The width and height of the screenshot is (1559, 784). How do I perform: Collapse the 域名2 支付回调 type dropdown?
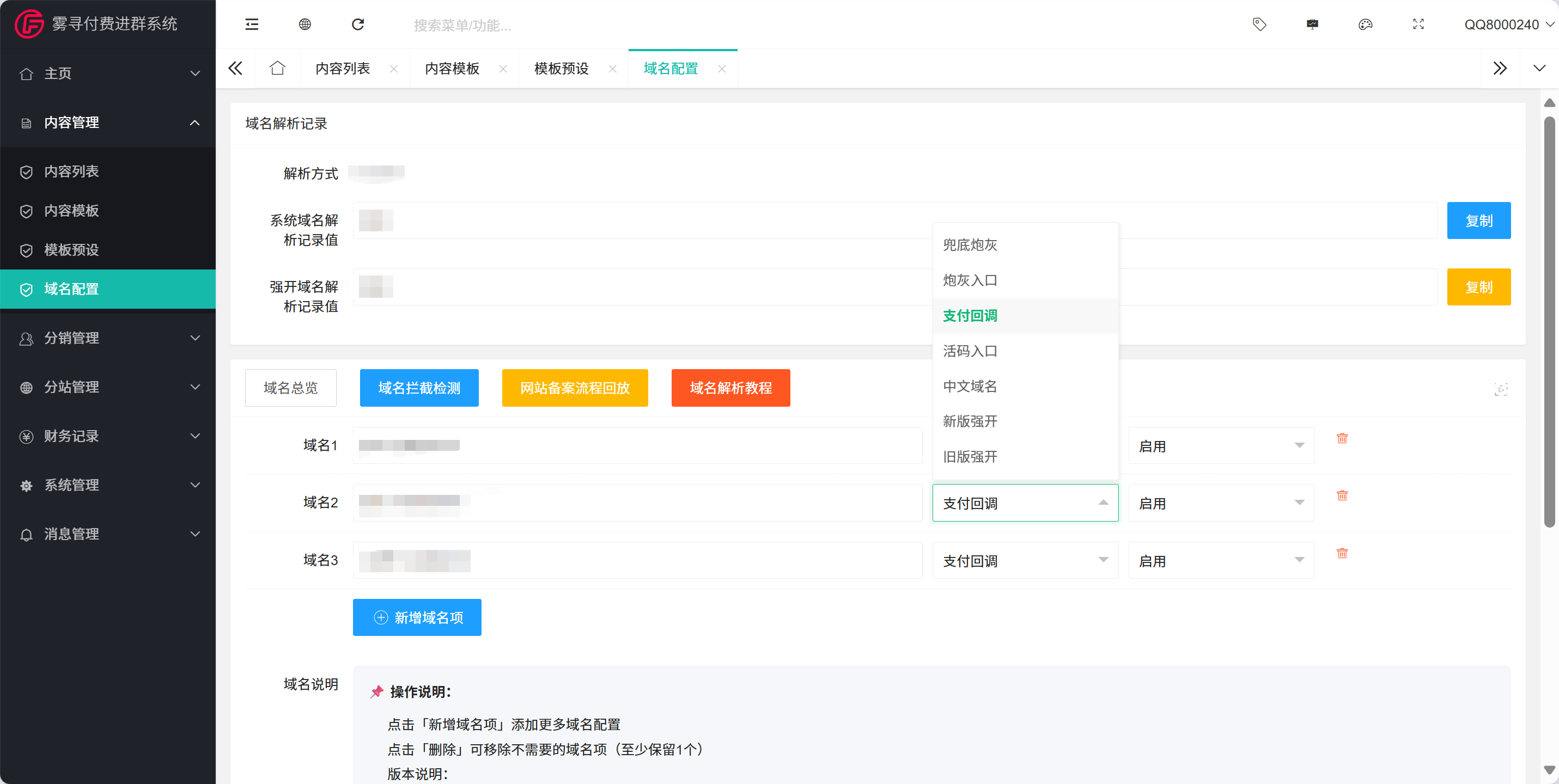[1025, 503]
